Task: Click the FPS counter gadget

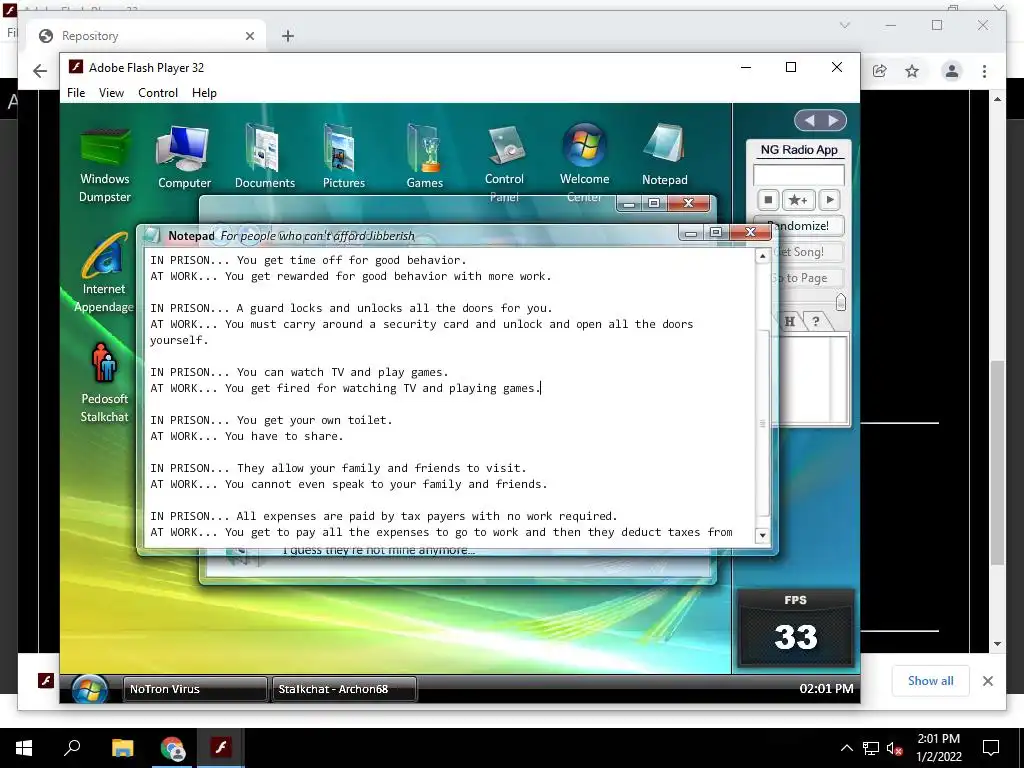Action: pyautogui.click(x=795, y=629)
